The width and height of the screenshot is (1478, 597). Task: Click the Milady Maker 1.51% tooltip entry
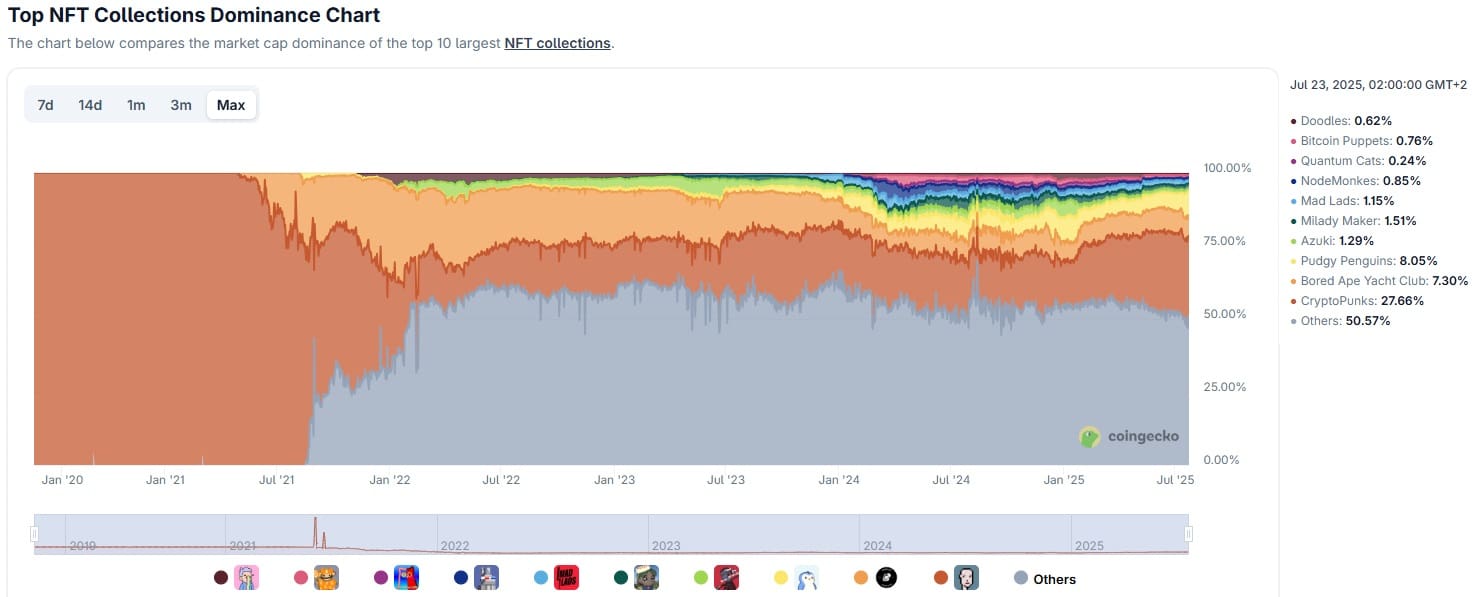[x=1354, y=221]
